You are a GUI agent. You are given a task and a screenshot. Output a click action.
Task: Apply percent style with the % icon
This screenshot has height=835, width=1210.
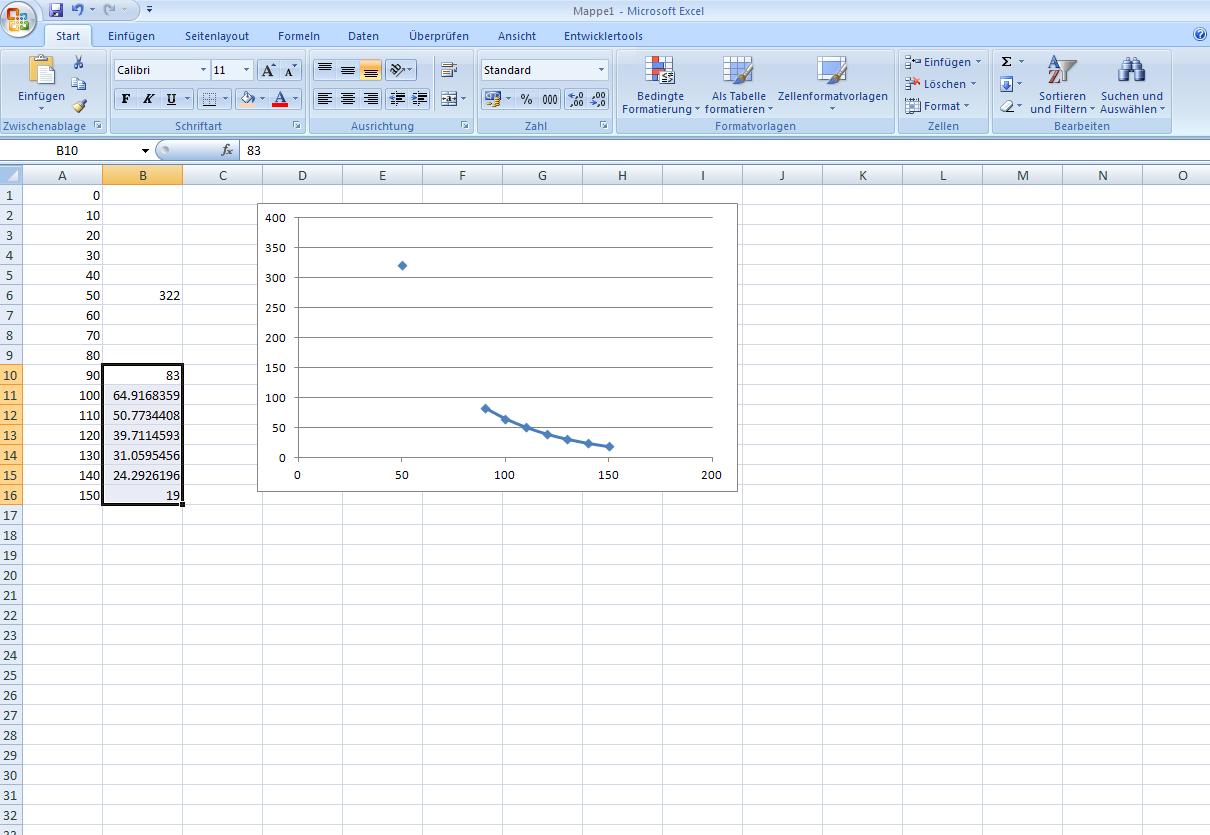click(x=526, y=99)
